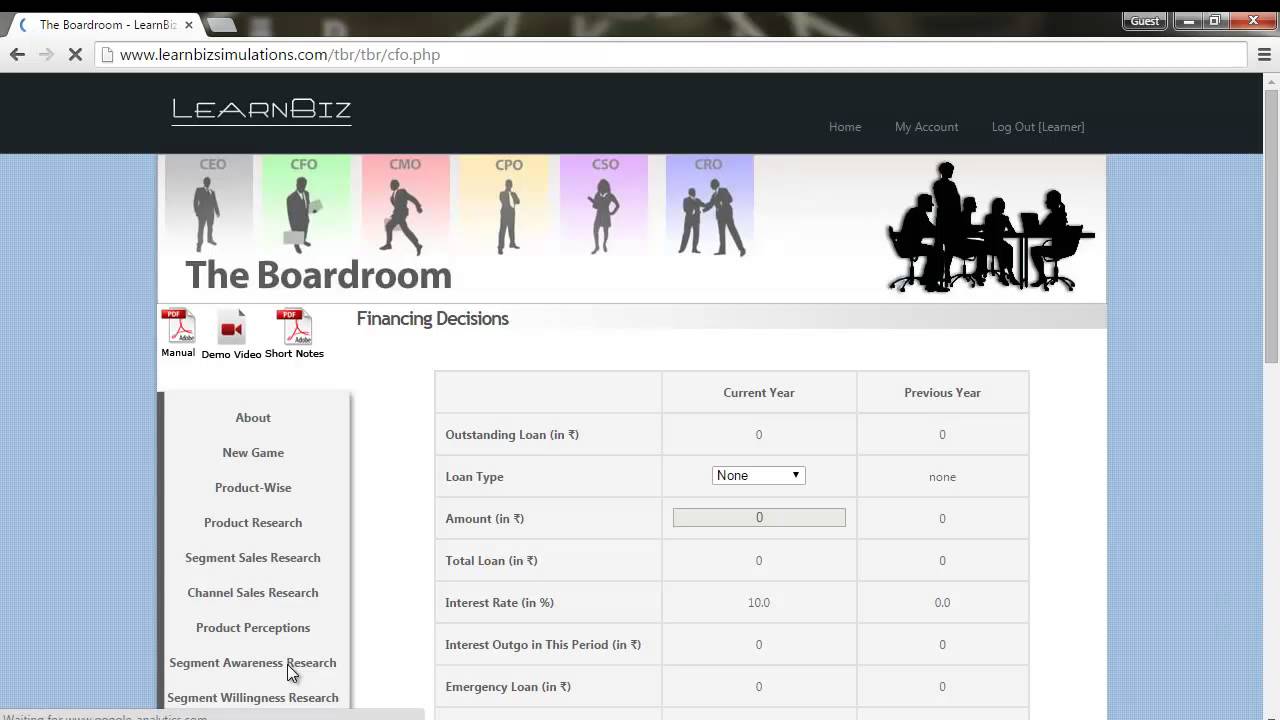Click the Previous Year column header
The height and width of the screenshot is (720, 1280).
942,393
